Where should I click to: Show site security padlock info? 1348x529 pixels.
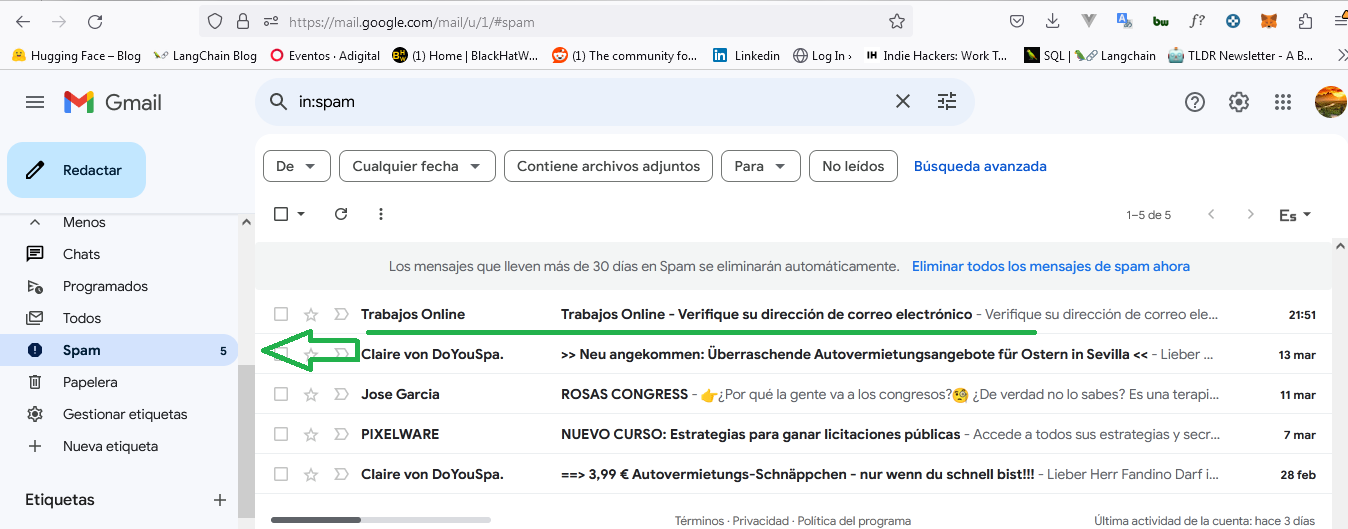[x=242, y=21]
